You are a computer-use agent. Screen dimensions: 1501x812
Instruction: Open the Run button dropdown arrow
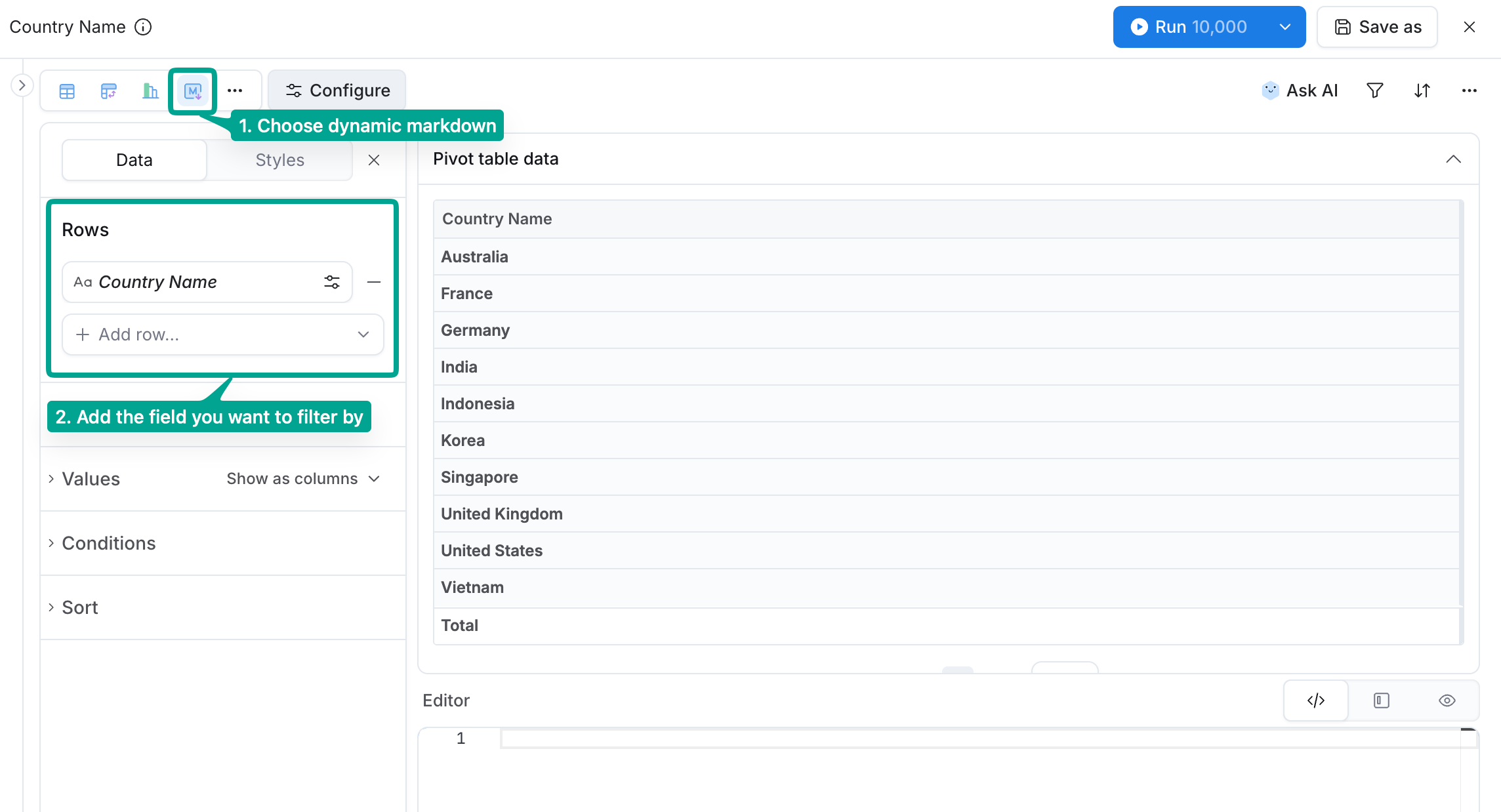1285,27
